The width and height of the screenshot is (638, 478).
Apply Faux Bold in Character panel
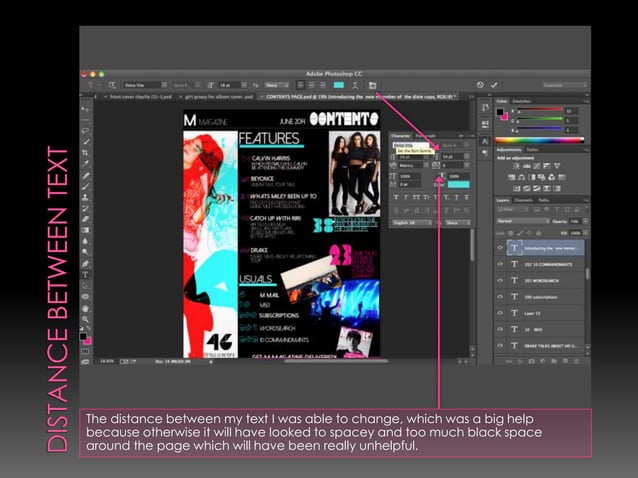click(x=396, y=197)
